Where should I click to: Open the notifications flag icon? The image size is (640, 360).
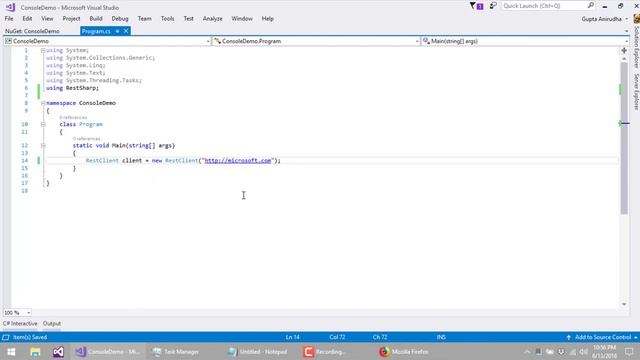pyautogui.click(x=476, y=6)
